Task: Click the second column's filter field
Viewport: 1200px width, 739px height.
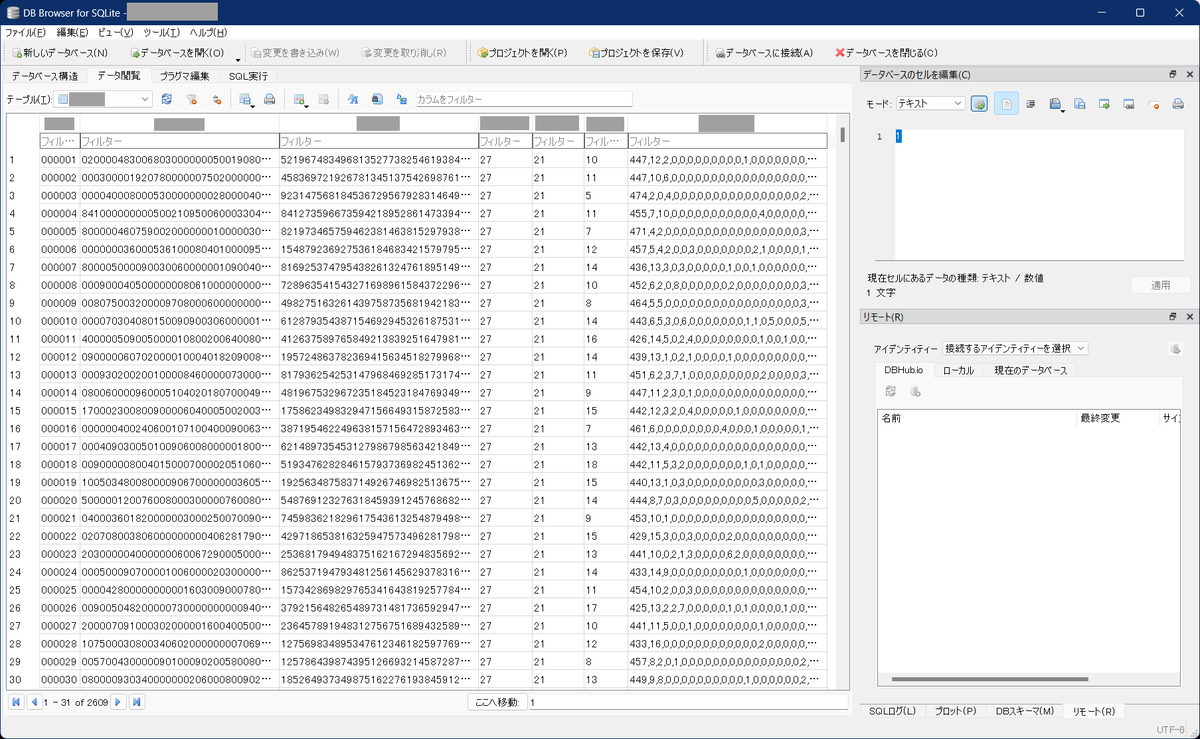Action: pos(178,141)
